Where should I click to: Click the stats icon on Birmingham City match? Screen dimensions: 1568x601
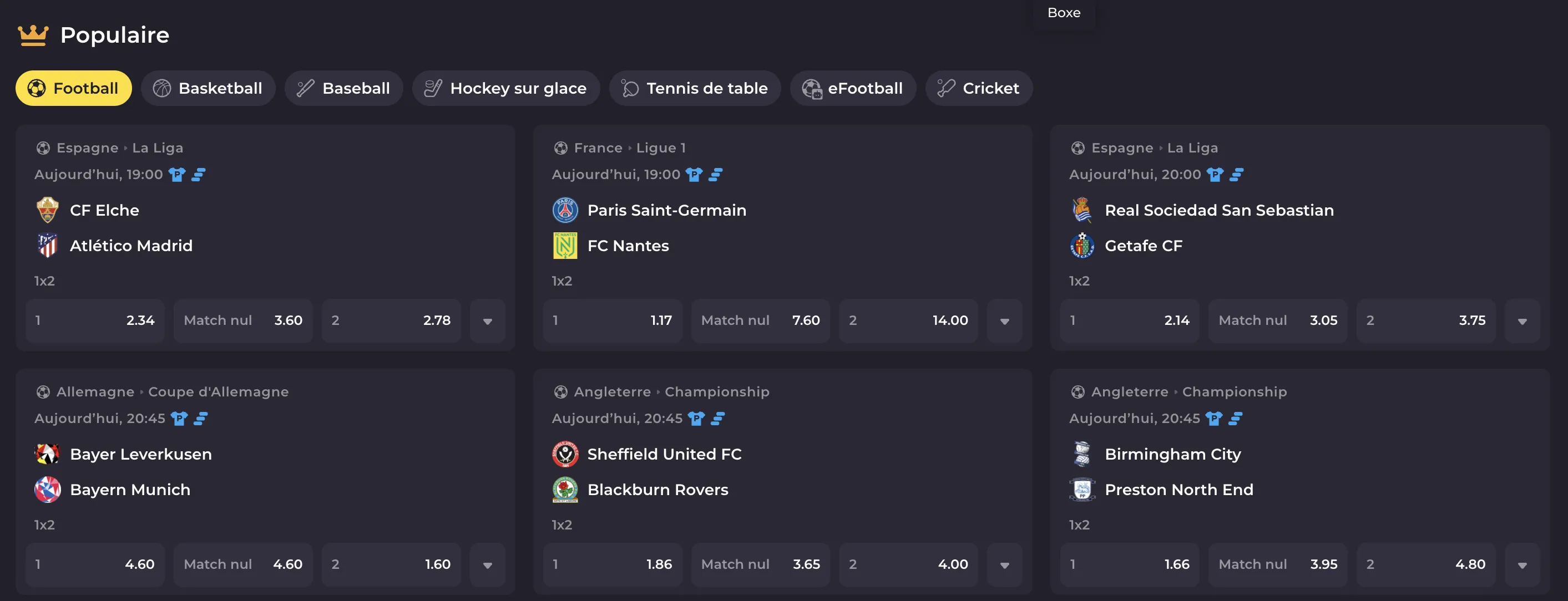(x=1235, y=419)
